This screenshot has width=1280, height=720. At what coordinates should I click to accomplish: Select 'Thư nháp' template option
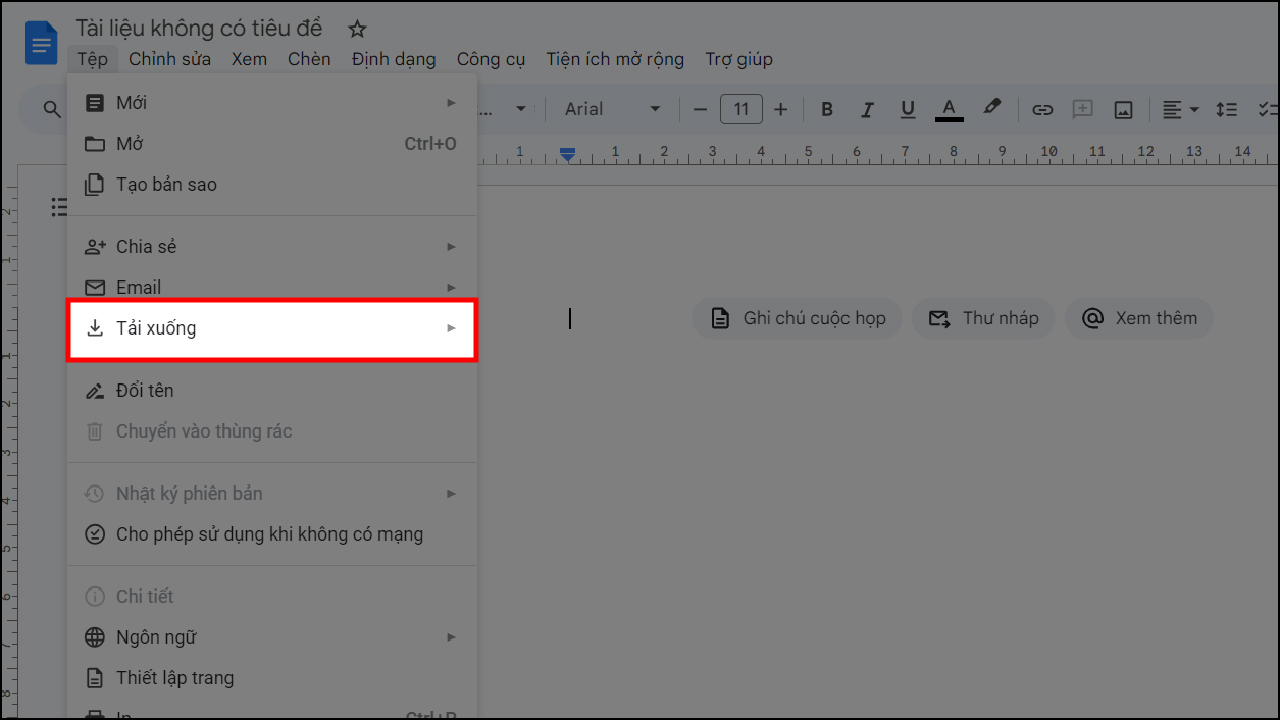tap(983, 318)
